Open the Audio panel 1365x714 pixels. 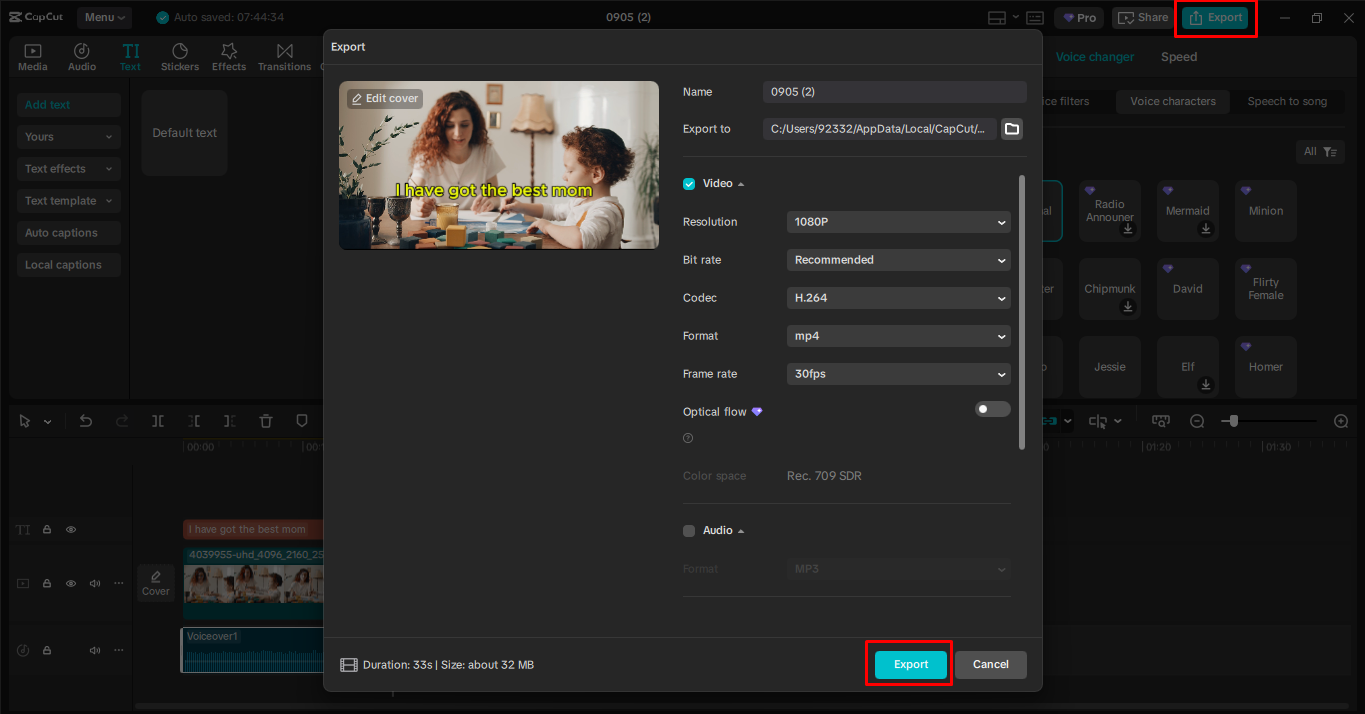pos(81,55)
